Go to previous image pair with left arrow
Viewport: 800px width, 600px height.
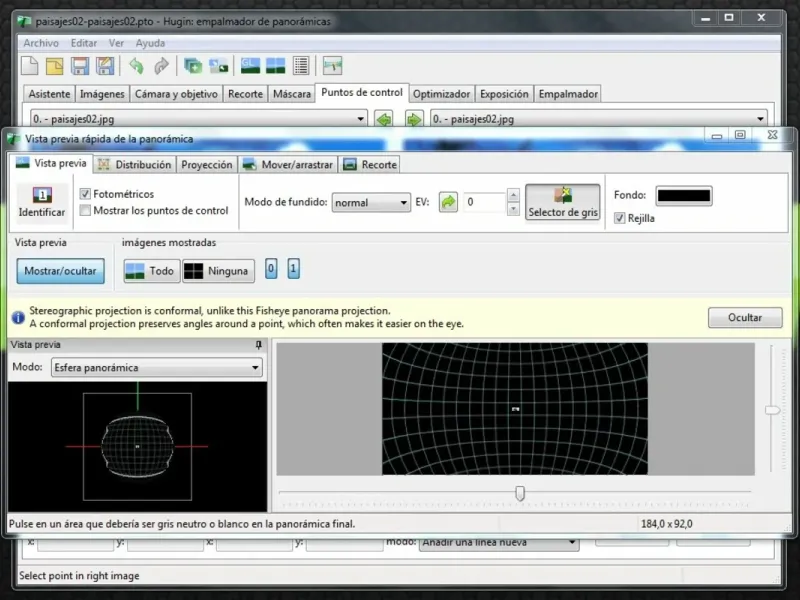[x=384, y=119]
